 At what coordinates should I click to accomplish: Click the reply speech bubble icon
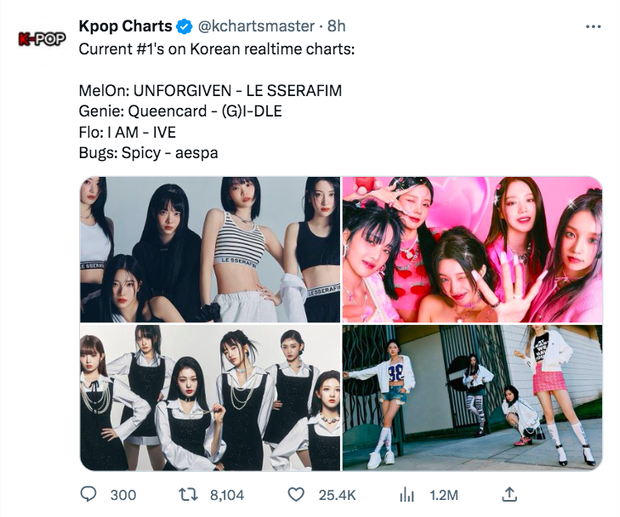88,494
